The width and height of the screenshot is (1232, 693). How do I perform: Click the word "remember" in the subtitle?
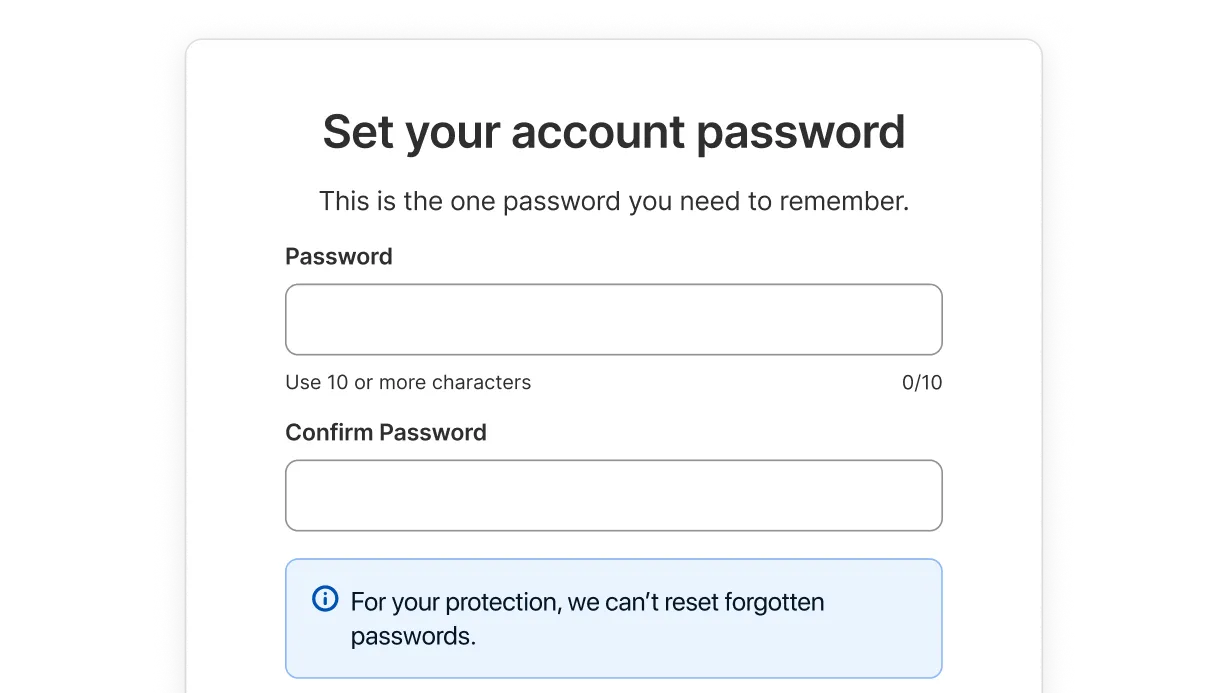pos(844,202)
